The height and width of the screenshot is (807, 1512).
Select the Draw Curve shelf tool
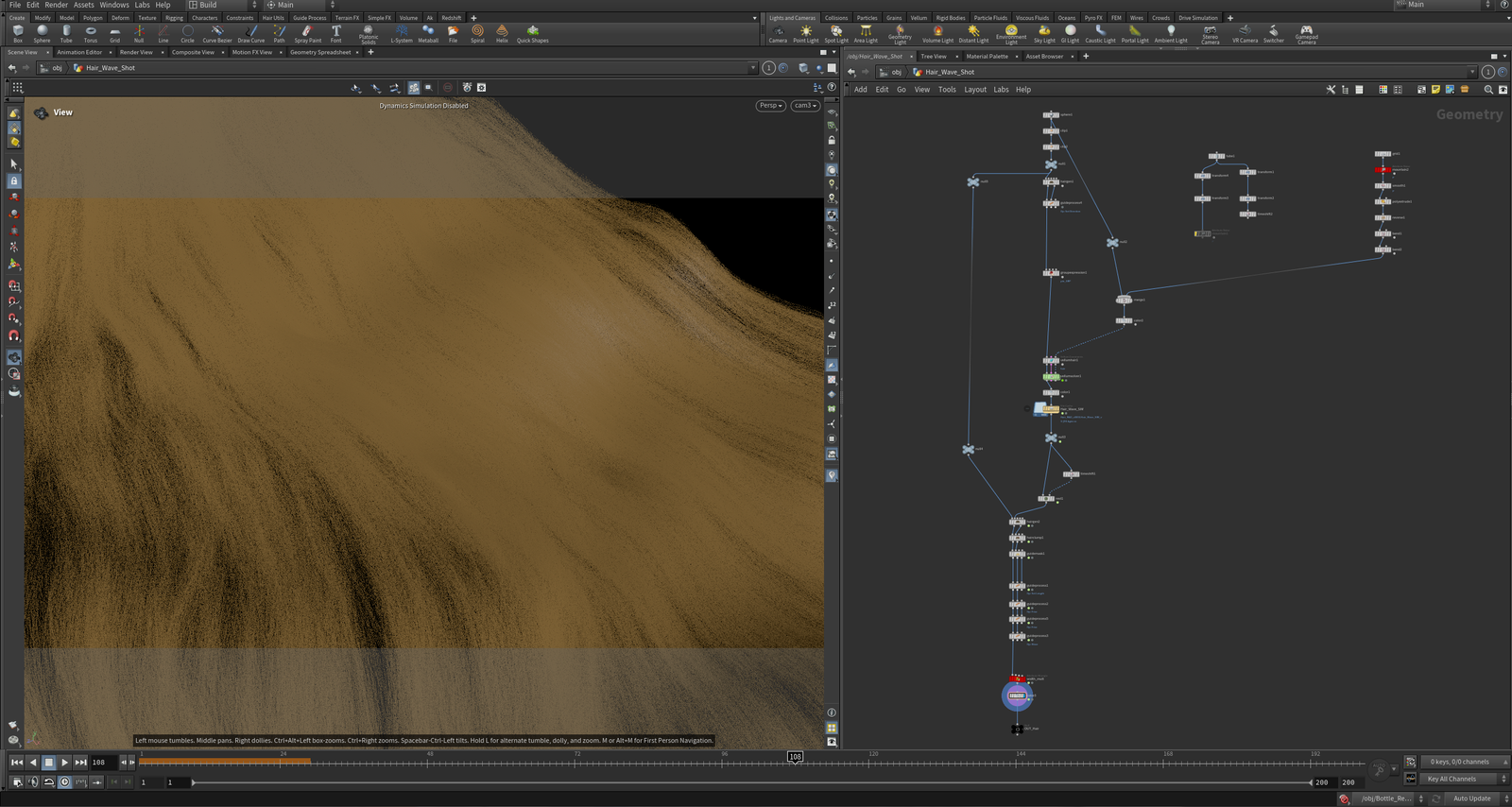[x=251, y=34]
